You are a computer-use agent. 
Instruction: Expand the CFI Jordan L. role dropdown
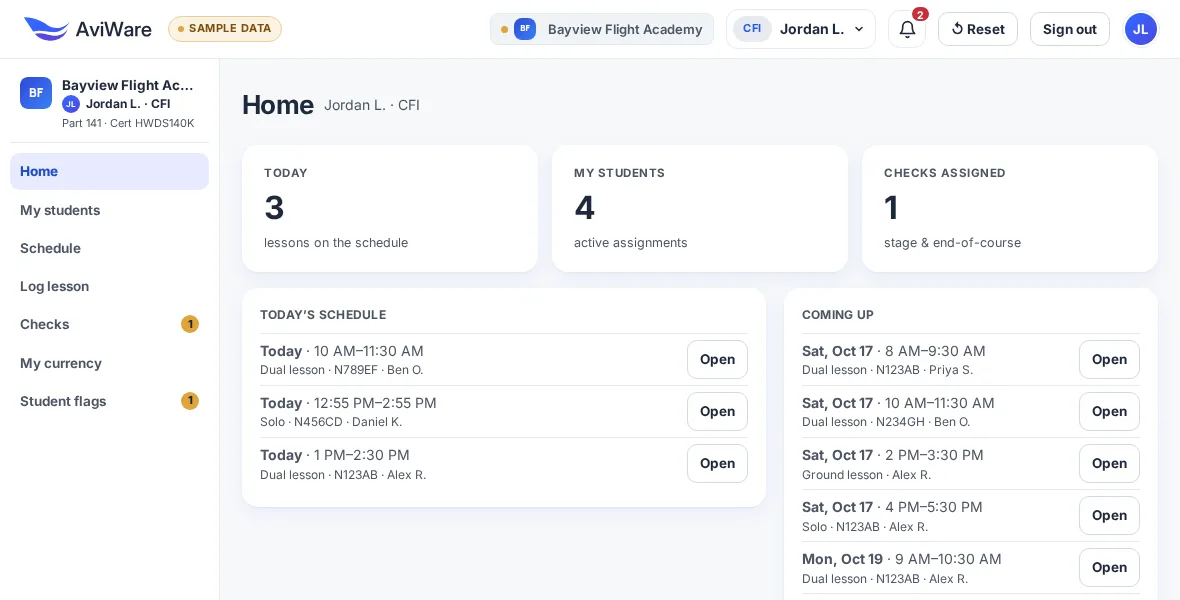(x=801, y=29)
